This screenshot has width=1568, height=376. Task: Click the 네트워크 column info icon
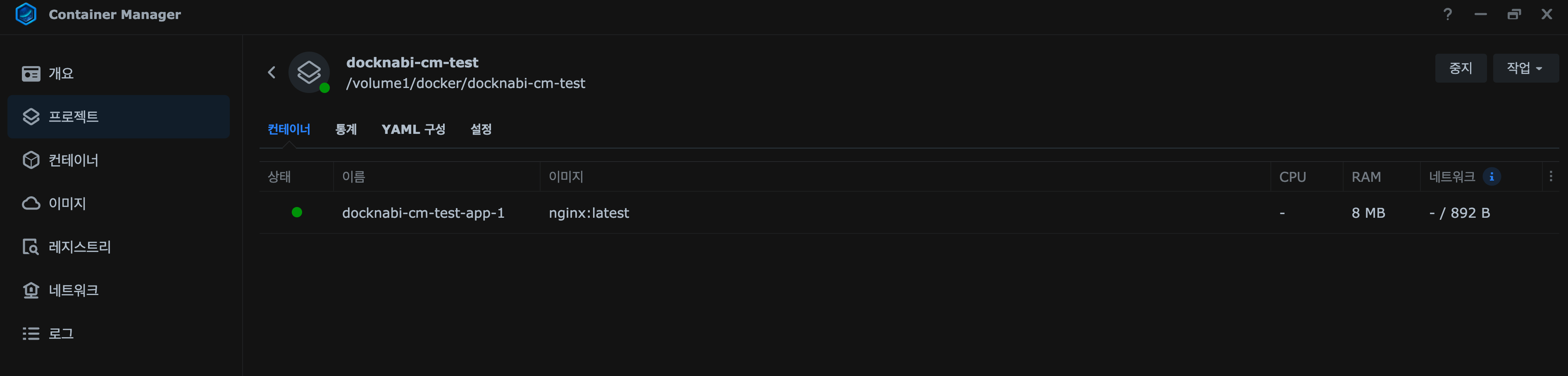pyautogui.click(x=1491, y=177)
